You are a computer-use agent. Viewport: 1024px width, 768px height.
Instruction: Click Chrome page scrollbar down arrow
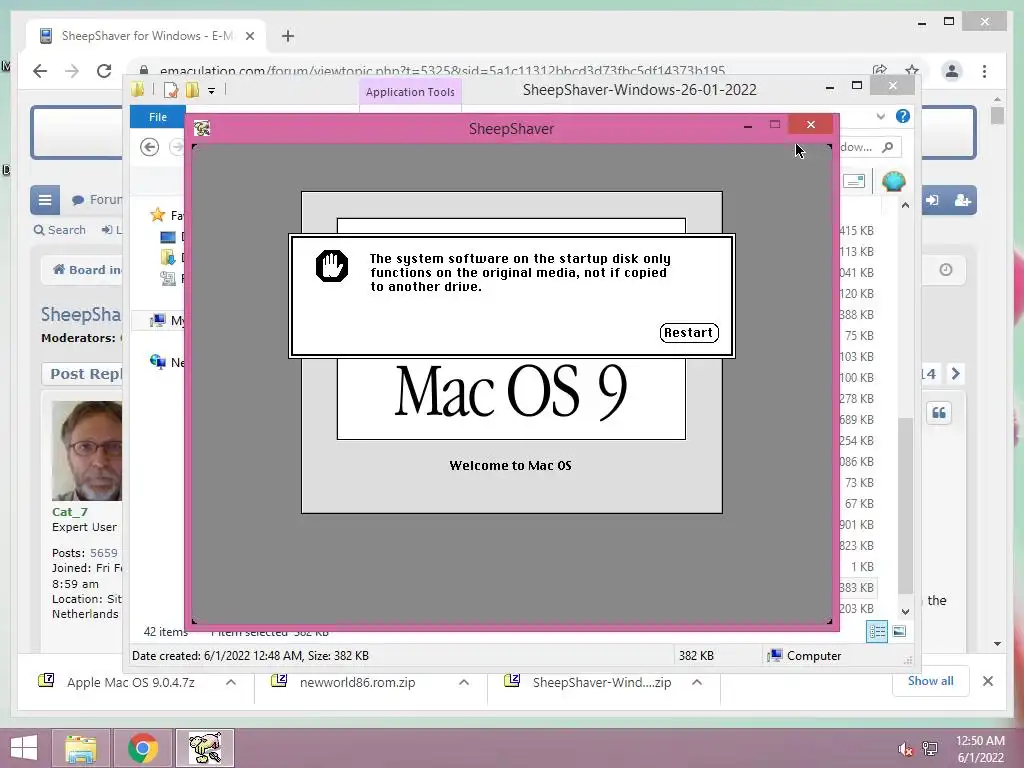tap(997, 644)
